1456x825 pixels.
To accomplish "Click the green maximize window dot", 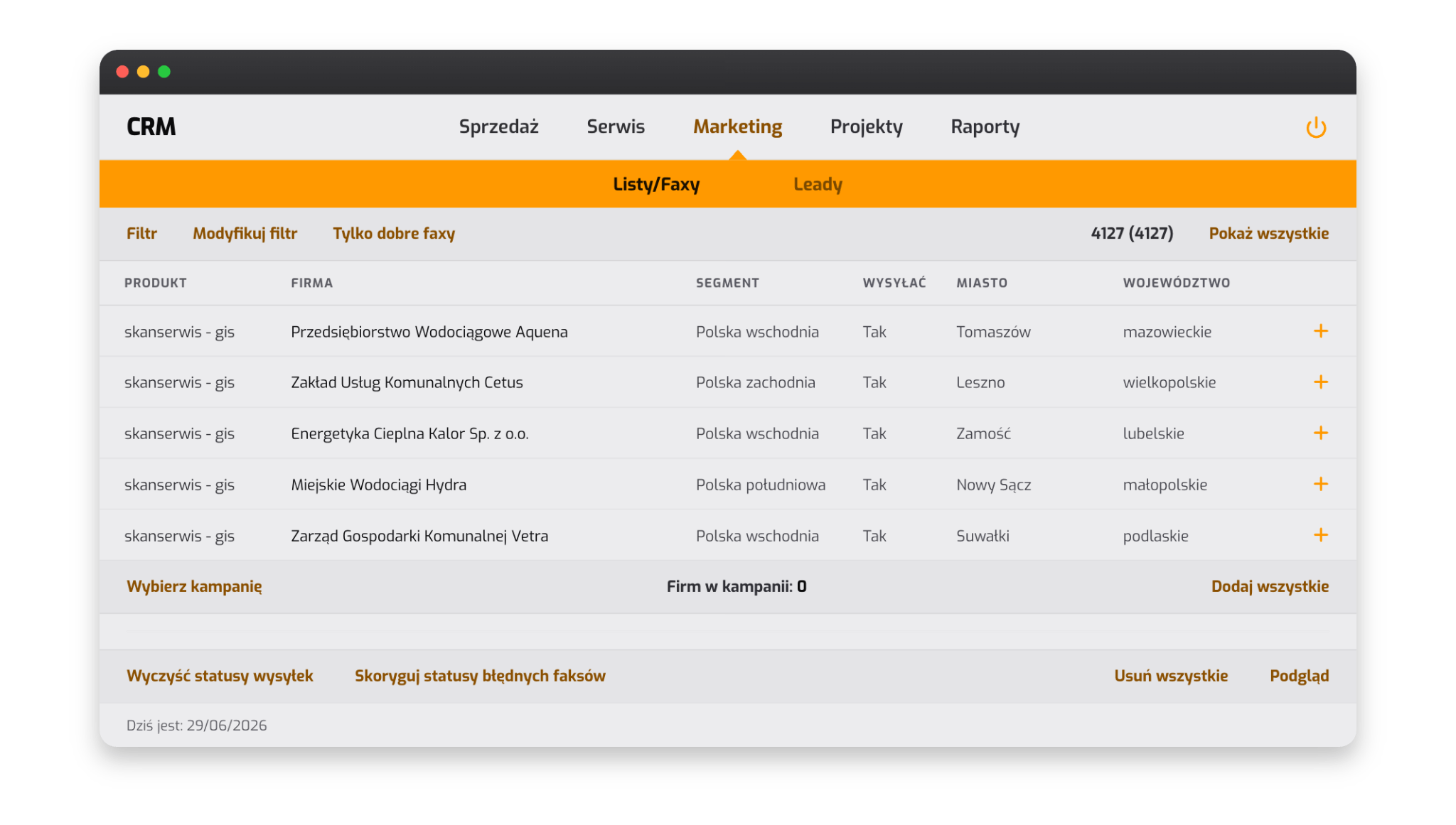I will (x=164, y=72).
